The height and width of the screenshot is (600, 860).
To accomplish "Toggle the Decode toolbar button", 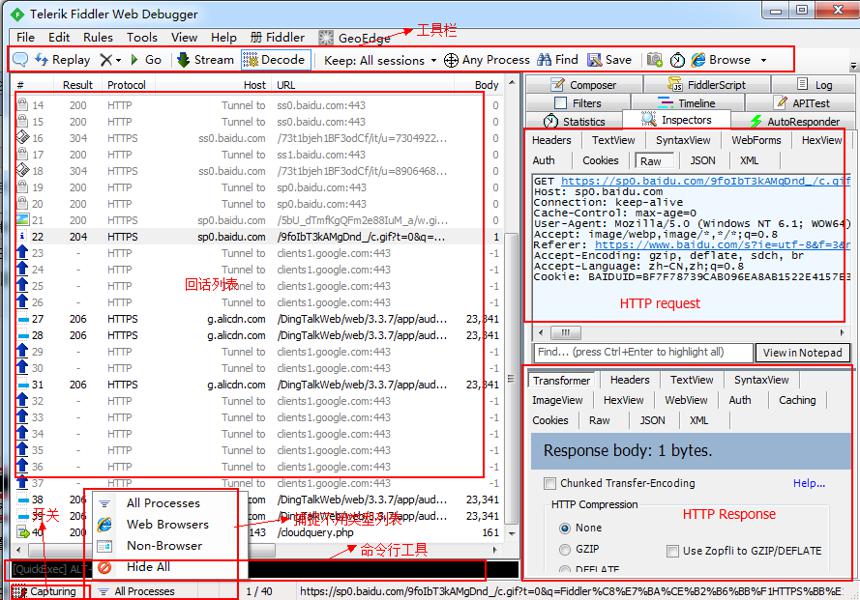I will tap(276, 60).
